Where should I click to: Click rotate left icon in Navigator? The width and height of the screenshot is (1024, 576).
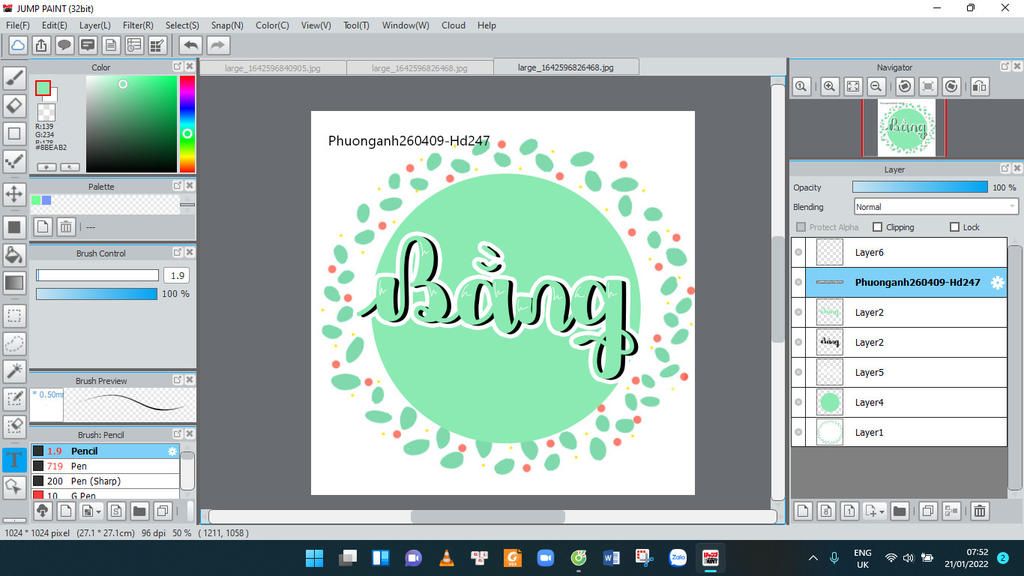pyautogui.click(x=904, y=86)
